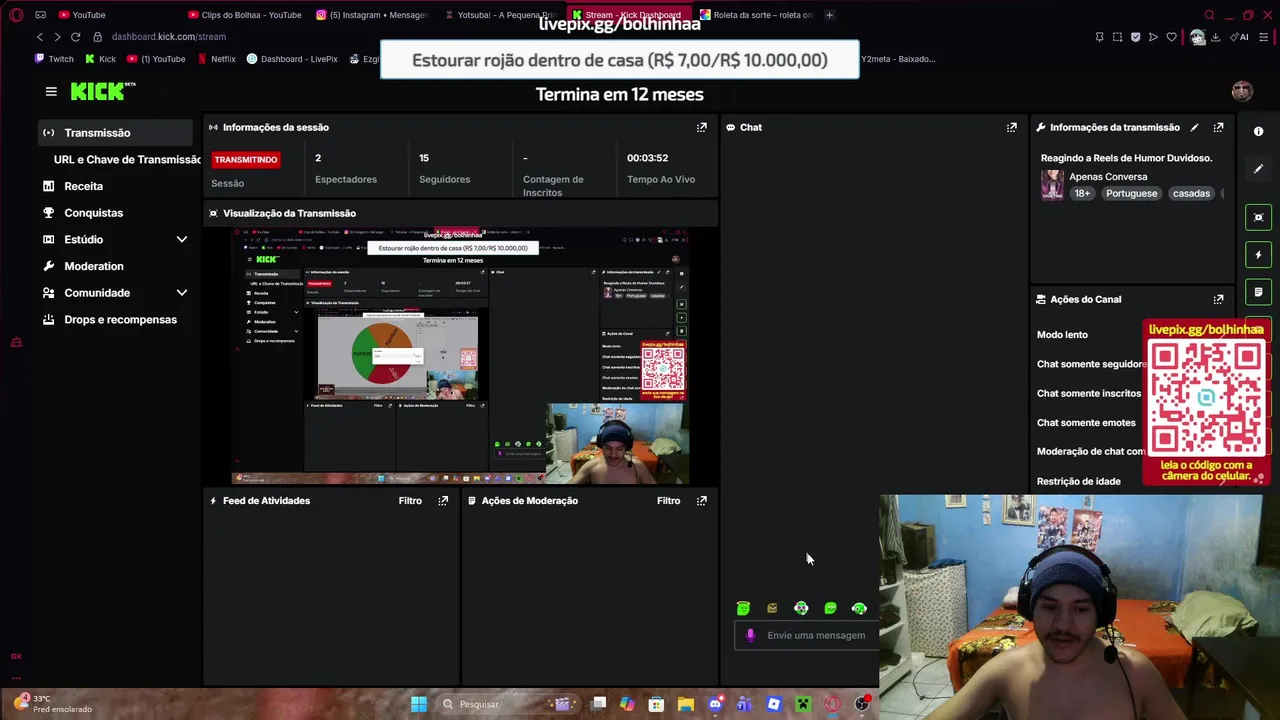Image resolution: width=1280 pixels, height=720 pixels.
Task: Open File Explorer from the taskbar
Action: (686, 704)
